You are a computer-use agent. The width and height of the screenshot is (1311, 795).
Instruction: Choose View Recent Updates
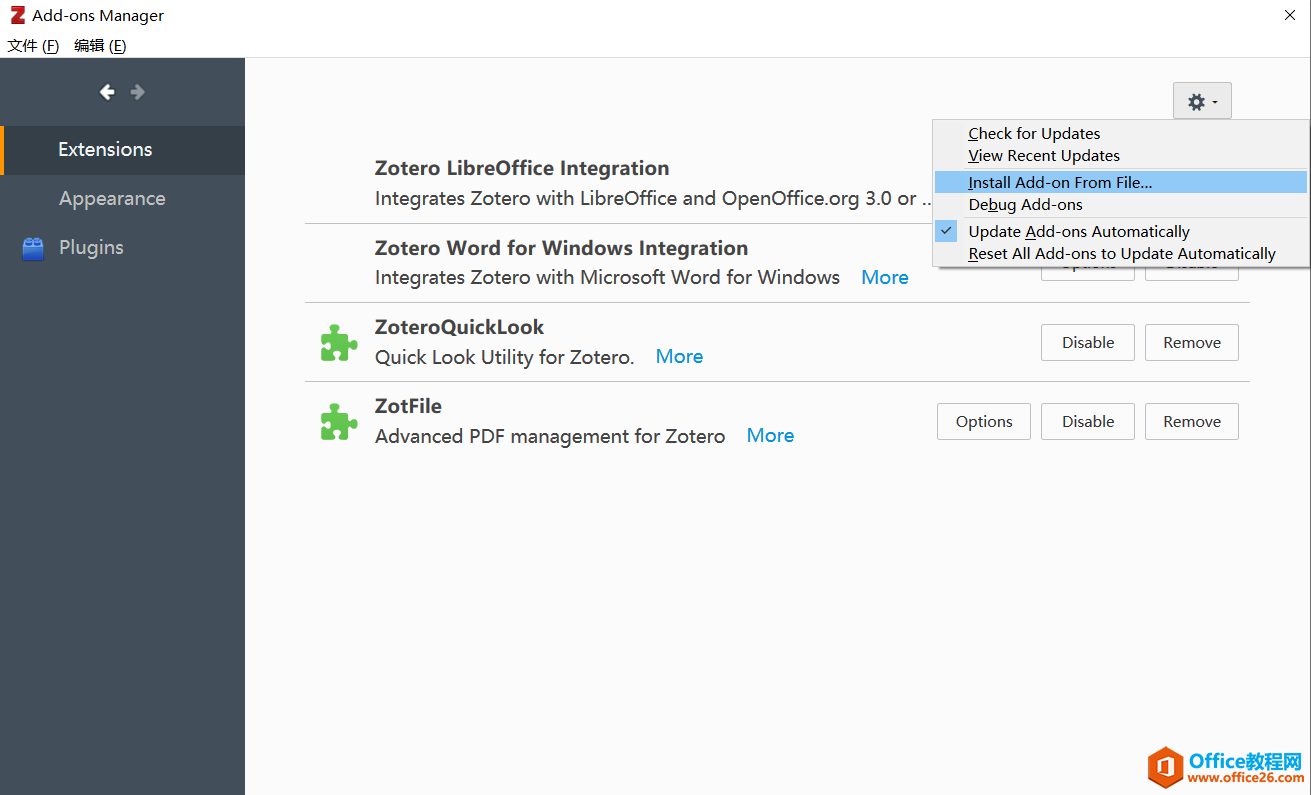pos(1120,156)
